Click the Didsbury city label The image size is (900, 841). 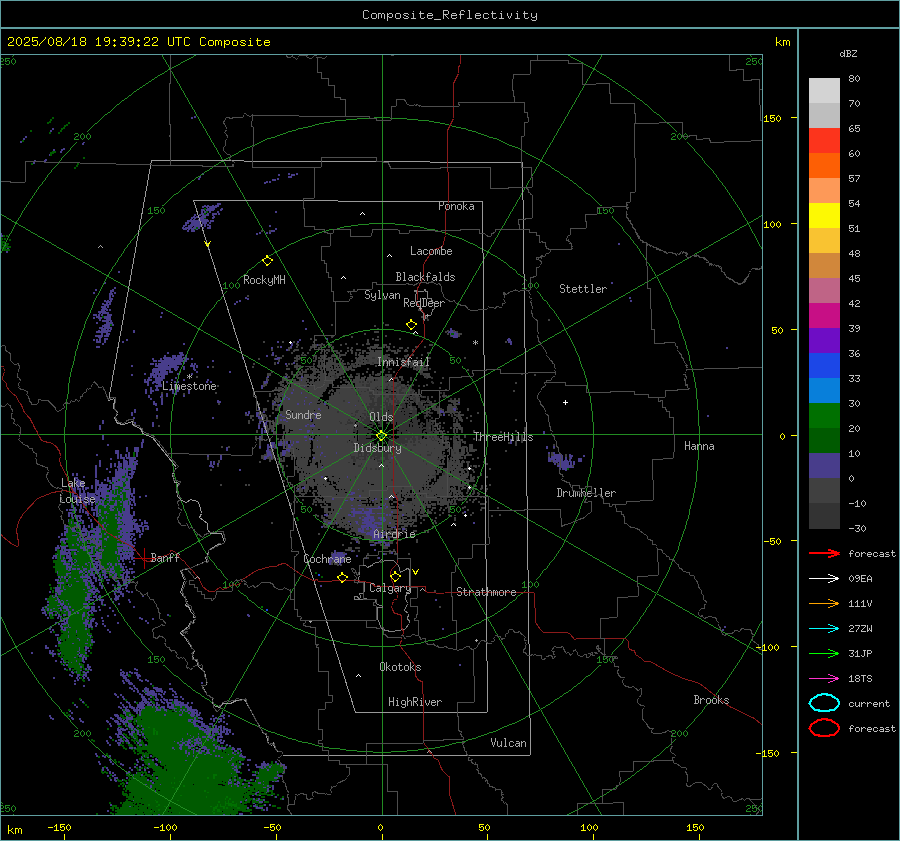coord(377,448)
